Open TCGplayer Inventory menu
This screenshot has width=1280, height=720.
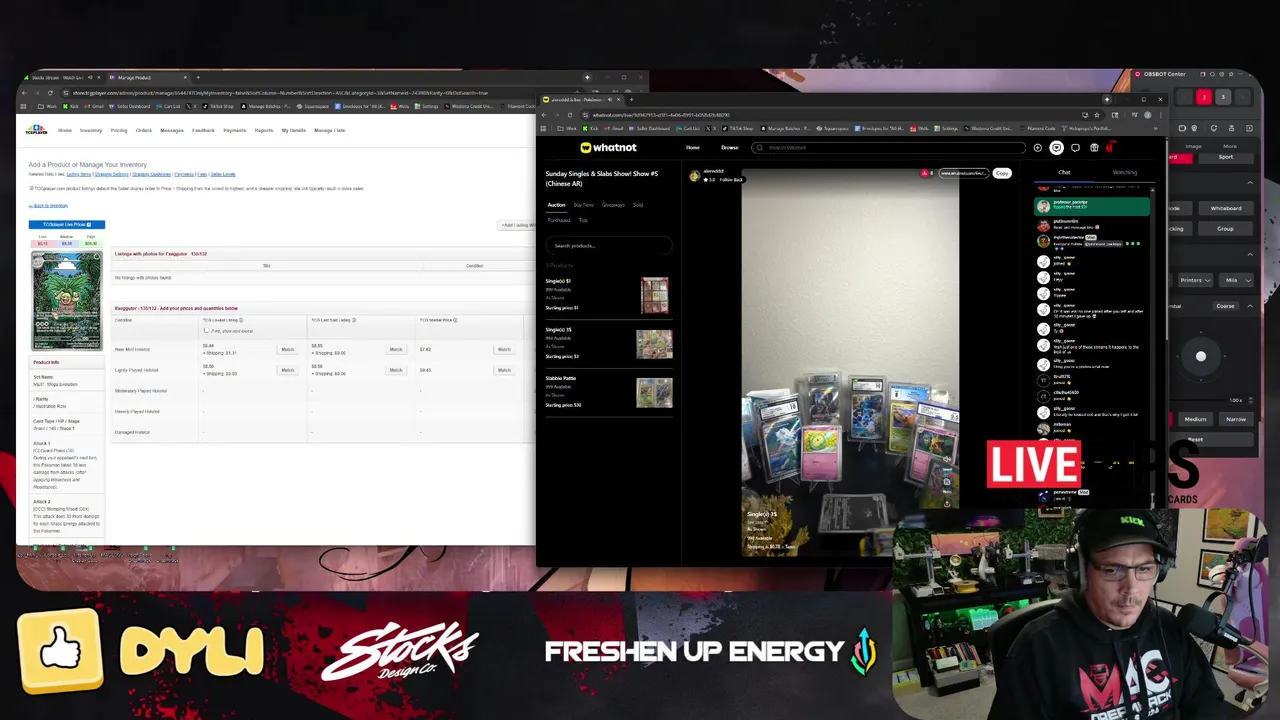(x=91, y=130)
